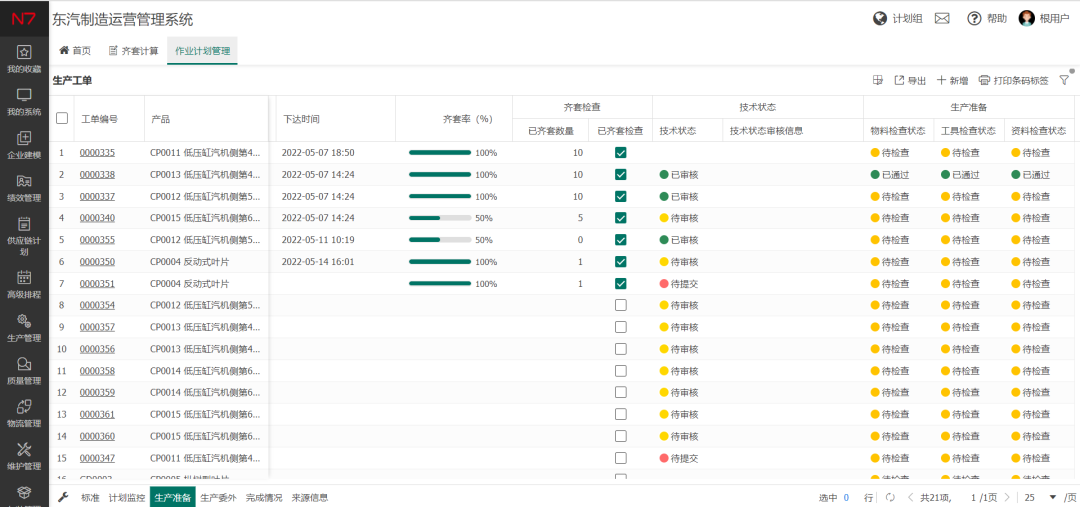Viewport: 1080px width, 507px height.
Task: Switch to 标准 view tab
Action: click(x=90, y=497)
